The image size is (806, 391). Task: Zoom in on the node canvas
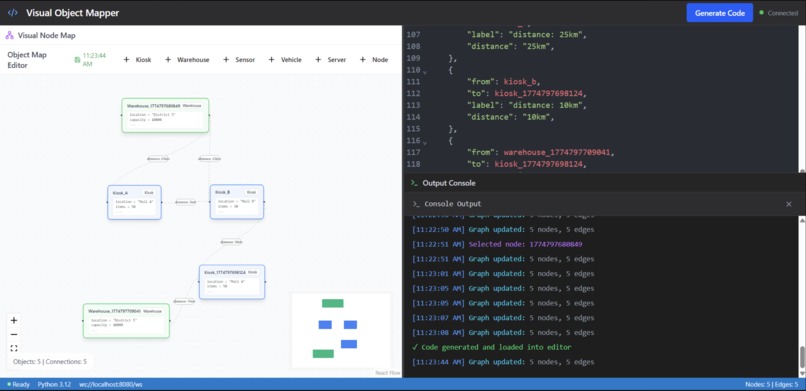click(x=14, y=320)
